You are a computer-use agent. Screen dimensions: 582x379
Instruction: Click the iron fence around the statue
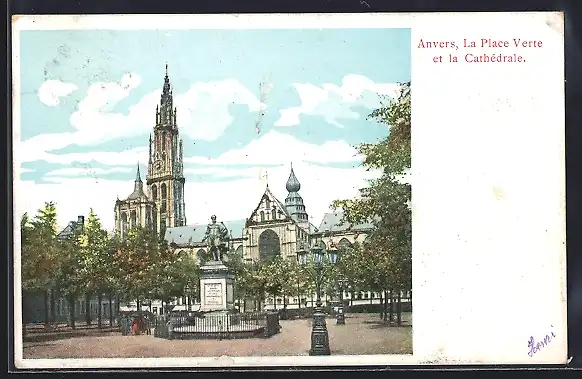217,325
